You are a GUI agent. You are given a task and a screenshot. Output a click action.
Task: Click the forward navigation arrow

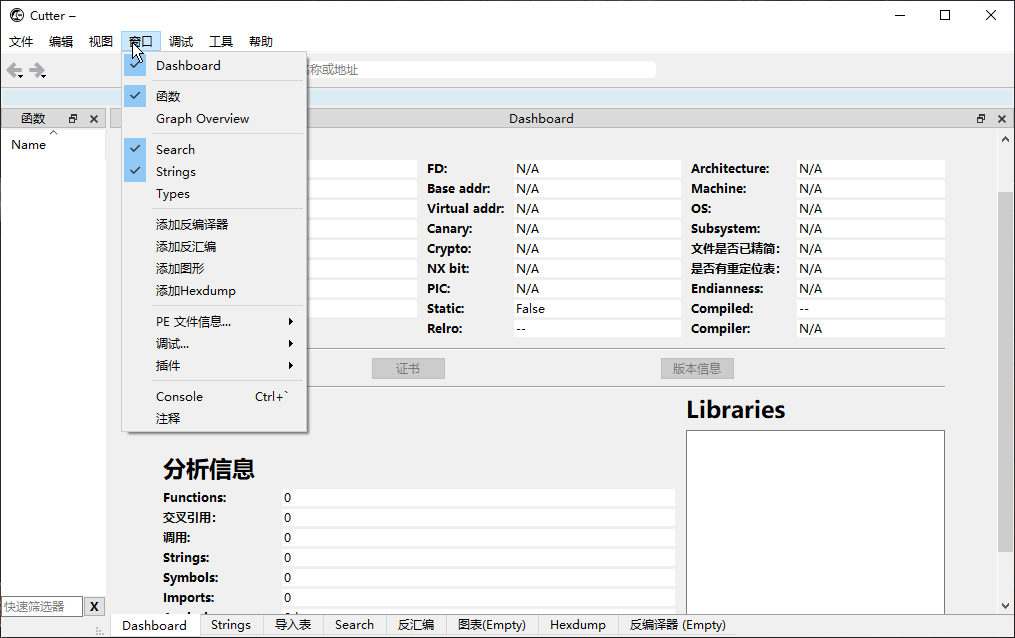pos(37,70)
